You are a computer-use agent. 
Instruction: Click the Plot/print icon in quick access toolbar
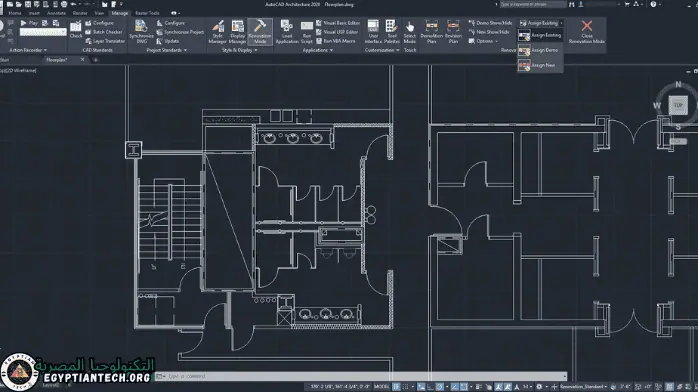point(64,4)
